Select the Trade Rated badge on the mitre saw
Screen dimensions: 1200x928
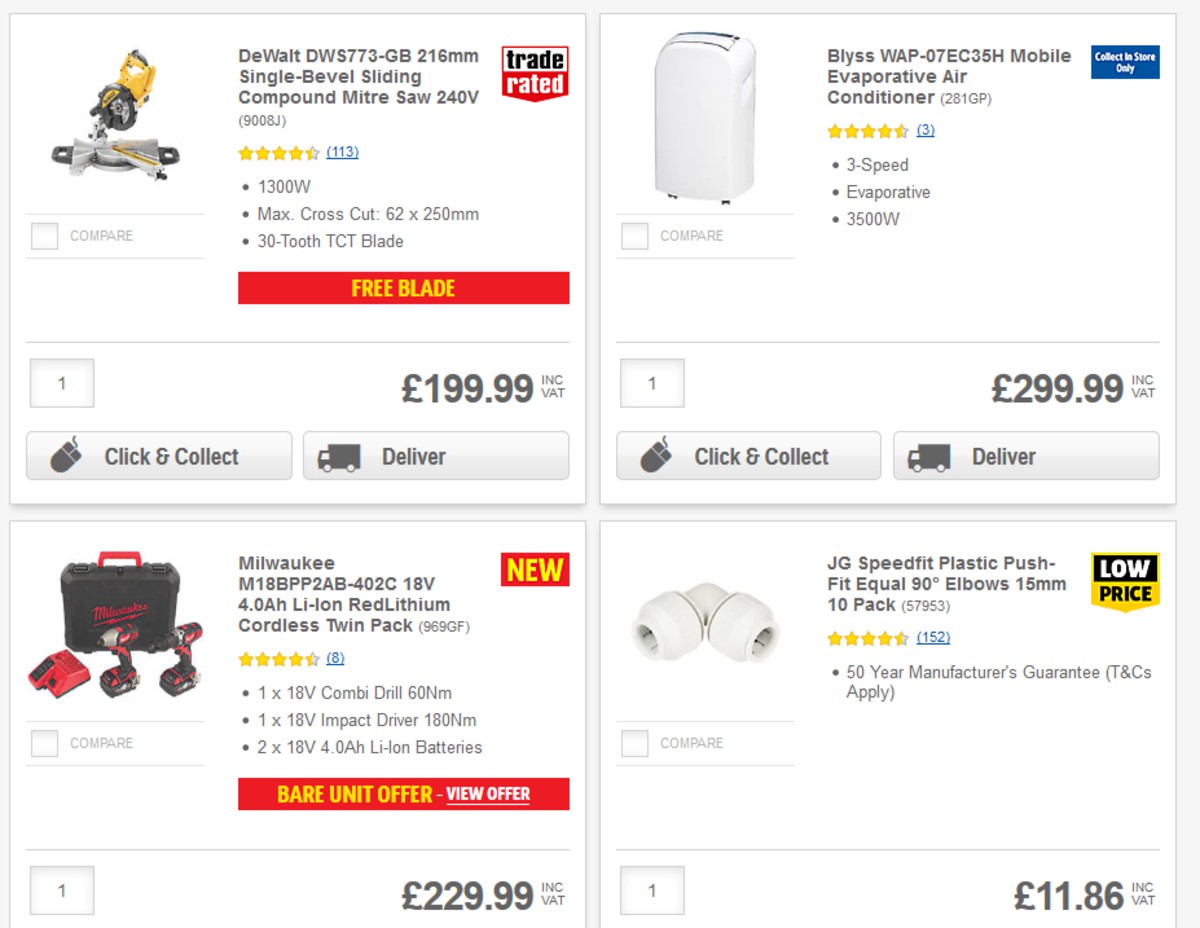534,72
